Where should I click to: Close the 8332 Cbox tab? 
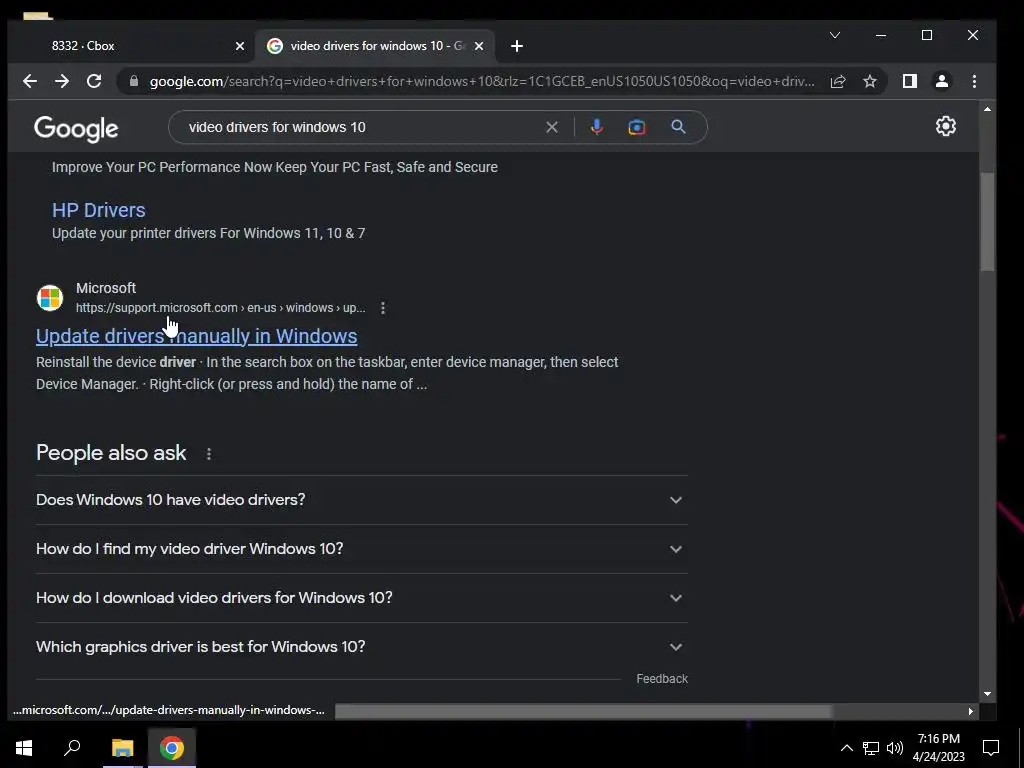click(x=240, y=46)
